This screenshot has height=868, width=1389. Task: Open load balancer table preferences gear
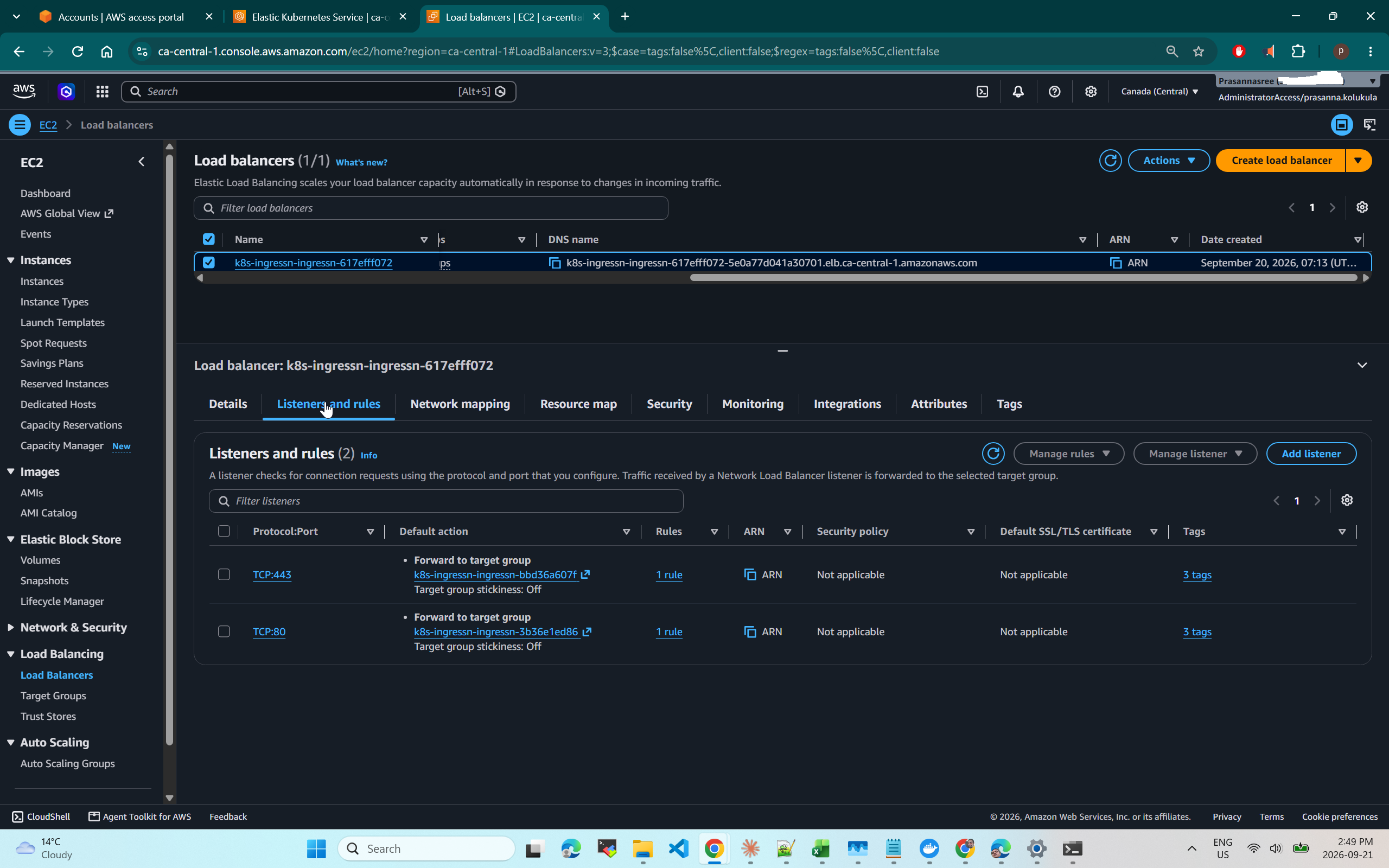point(1362,207)
